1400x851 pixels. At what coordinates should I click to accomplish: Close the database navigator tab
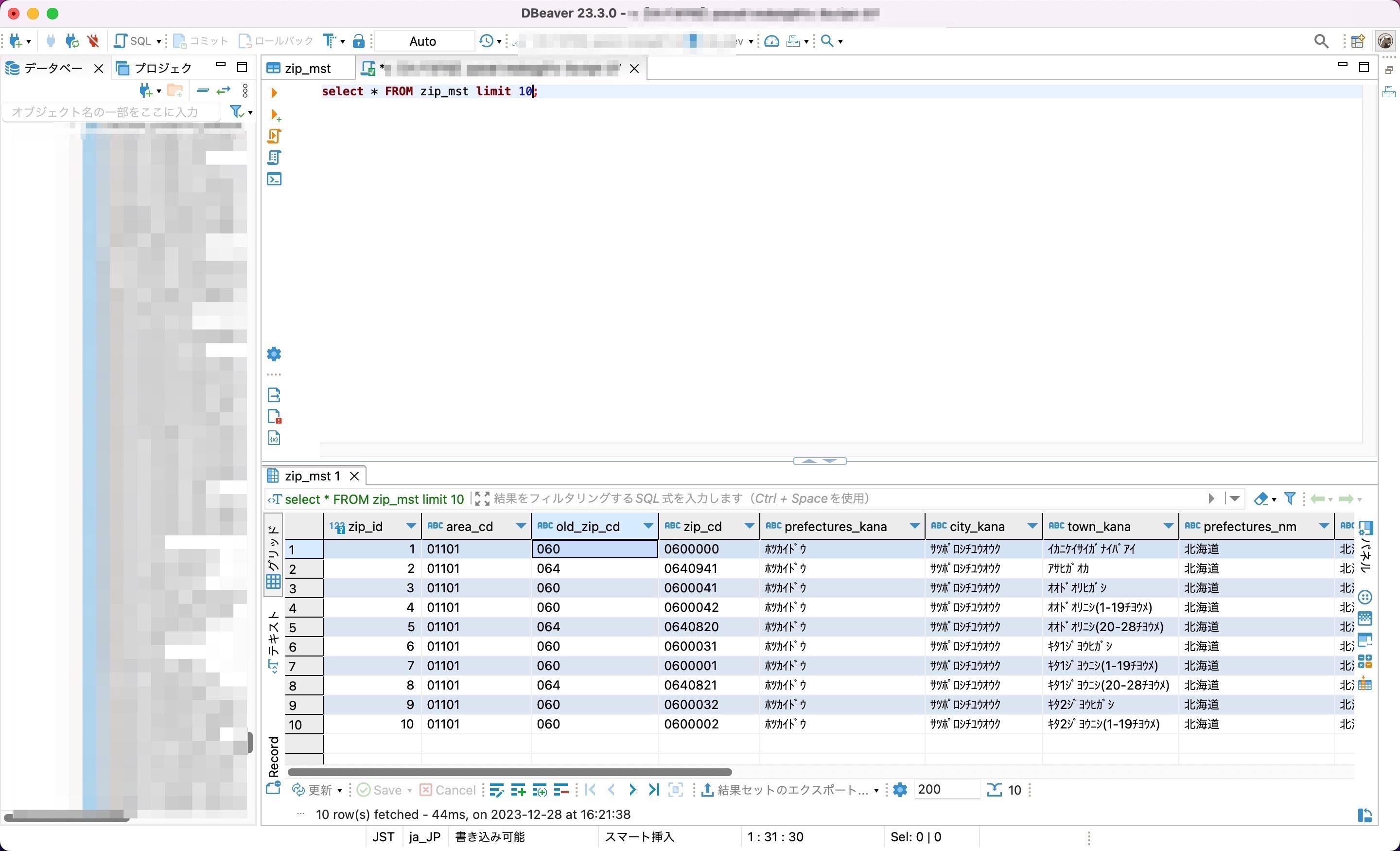[x=98, y=69]
